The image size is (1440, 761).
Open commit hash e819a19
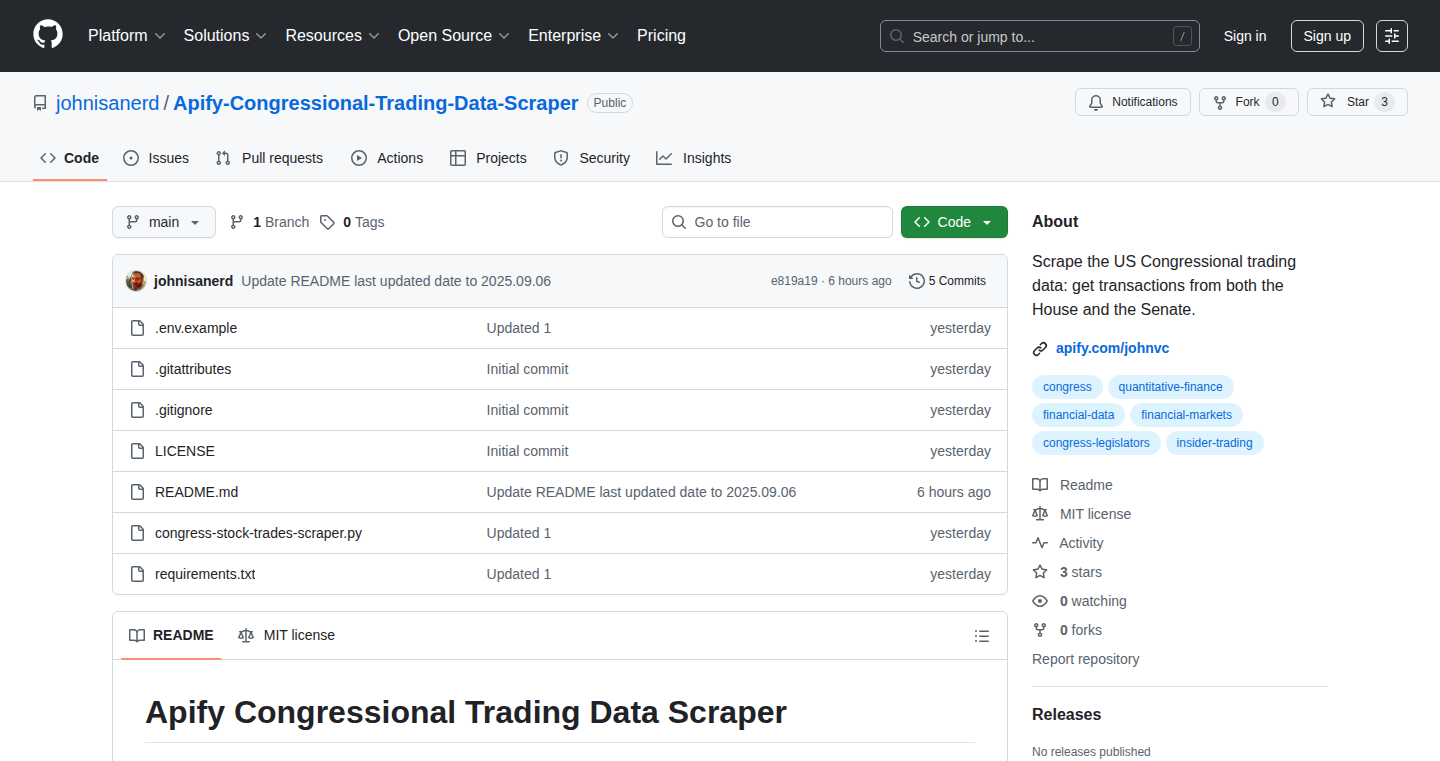tap(794, 281)
